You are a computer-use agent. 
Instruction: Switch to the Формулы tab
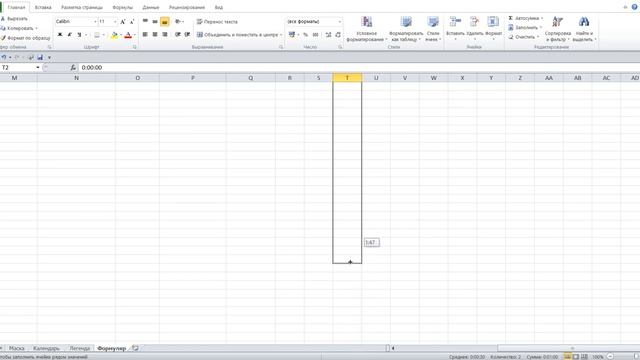(x=123, y=7)
